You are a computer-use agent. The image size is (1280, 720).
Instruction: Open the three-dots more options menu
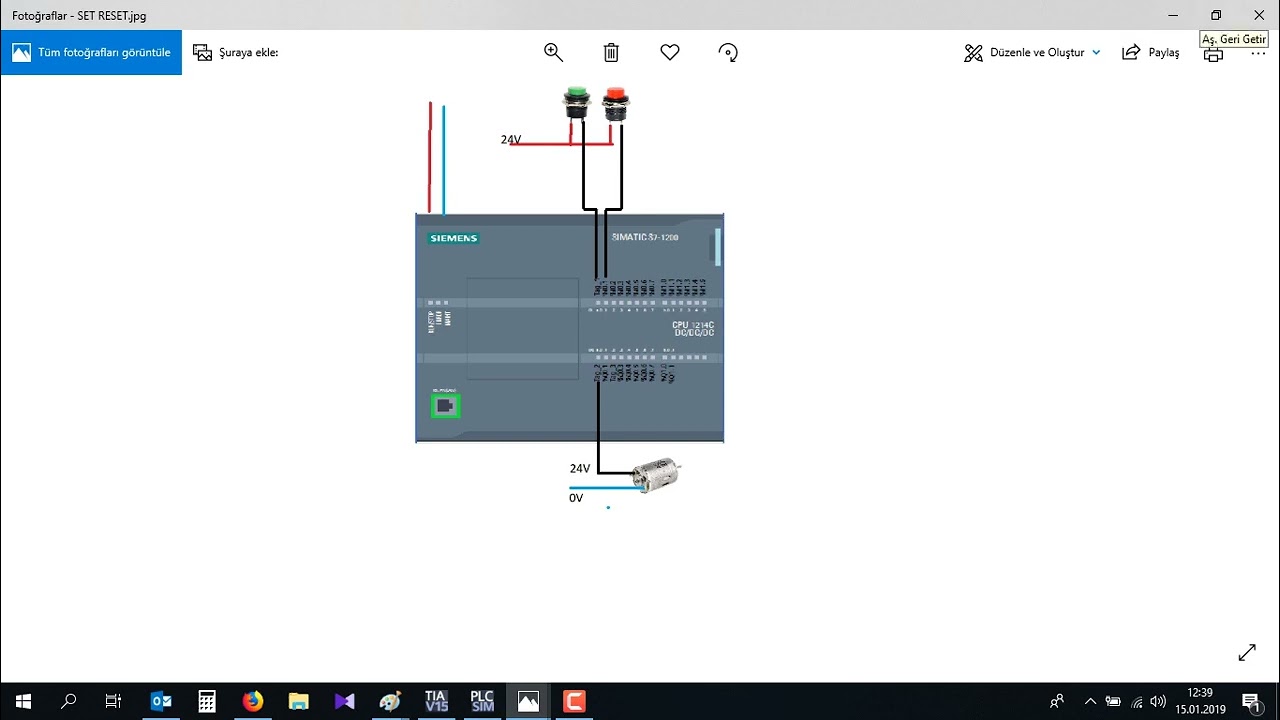point(1258,53)
